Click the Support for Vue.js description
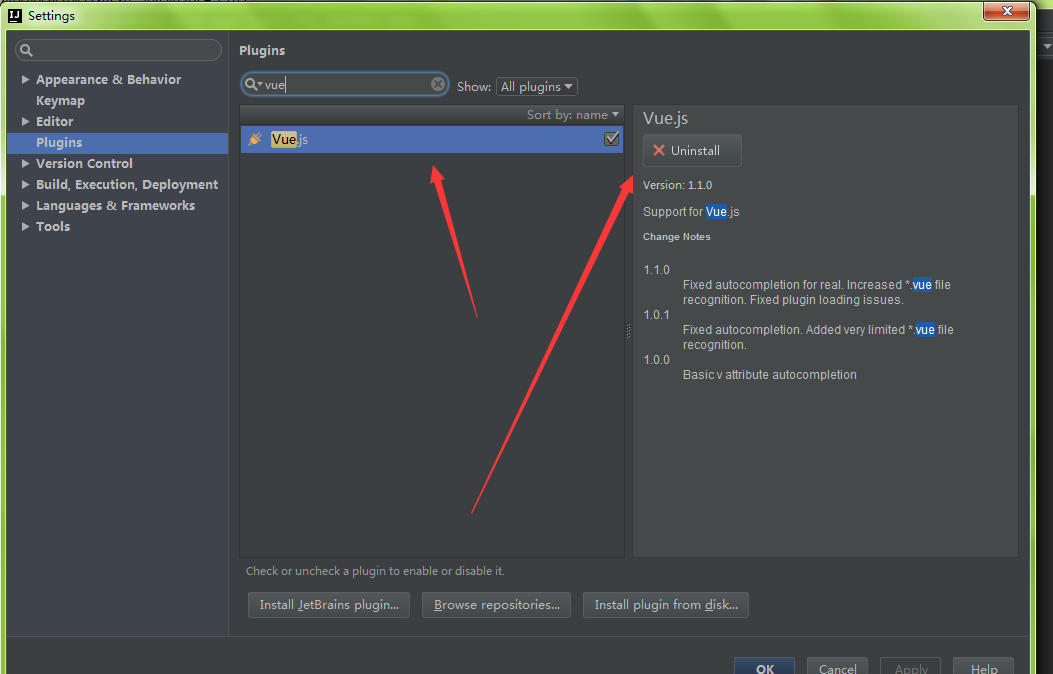The image size is (1053, 674). pyautogui.click(x=691, y=211)
